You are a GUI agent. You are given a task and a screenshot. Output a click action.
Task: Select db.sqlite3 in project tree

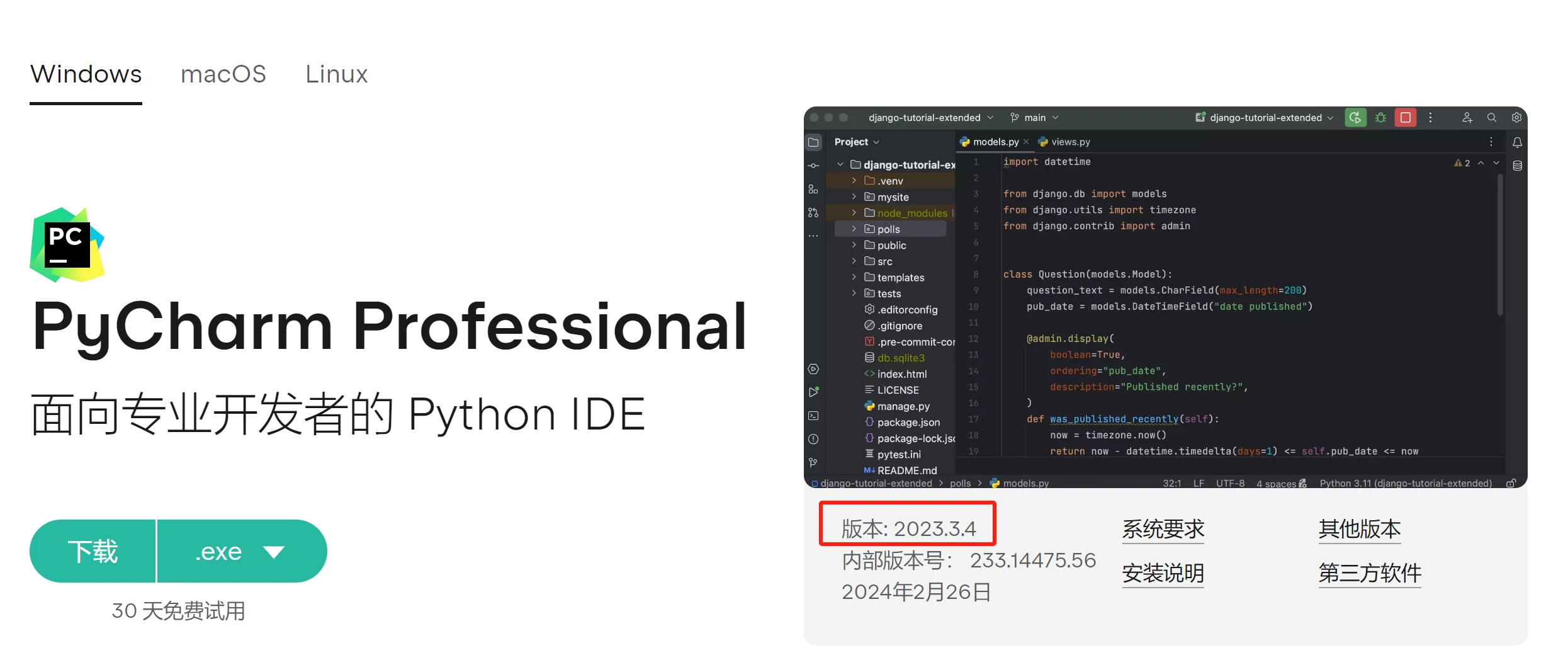(894, 358)
